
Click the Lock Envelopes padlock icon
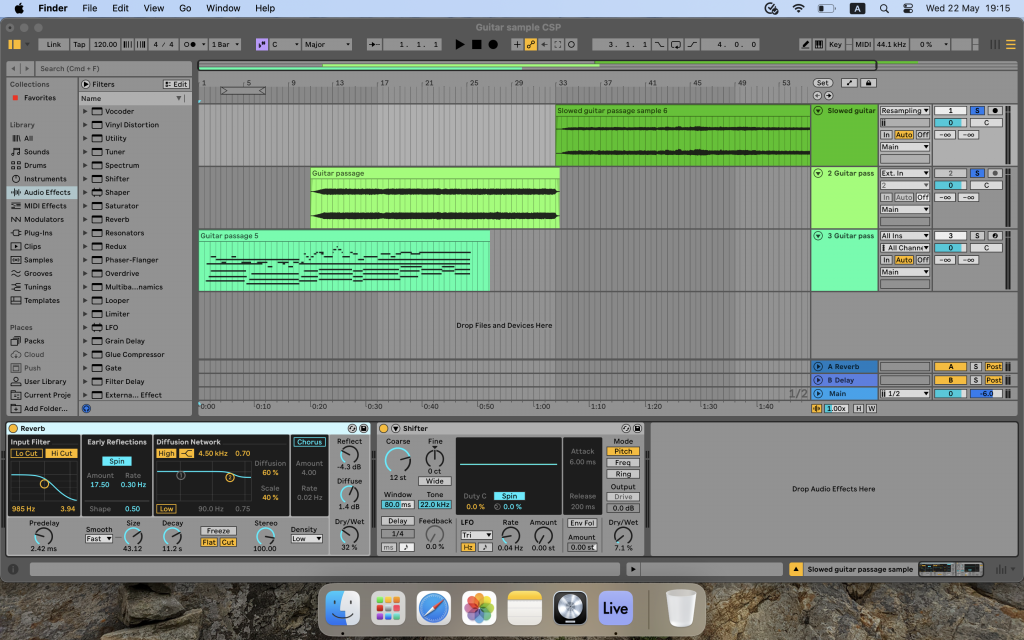tap(868, 83)
